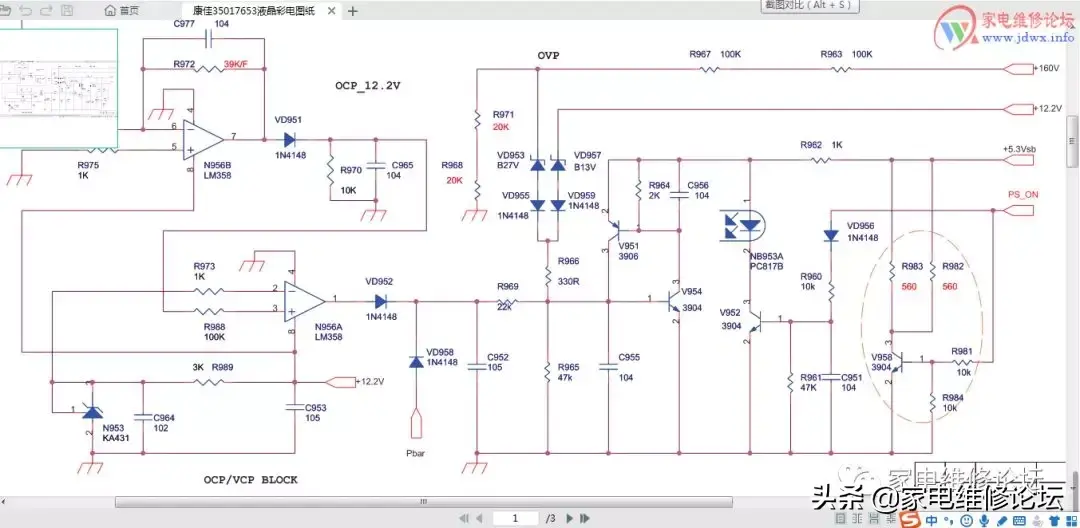Toggle the IME punctuation mode

pyautogui.click(x=948, y=520)
